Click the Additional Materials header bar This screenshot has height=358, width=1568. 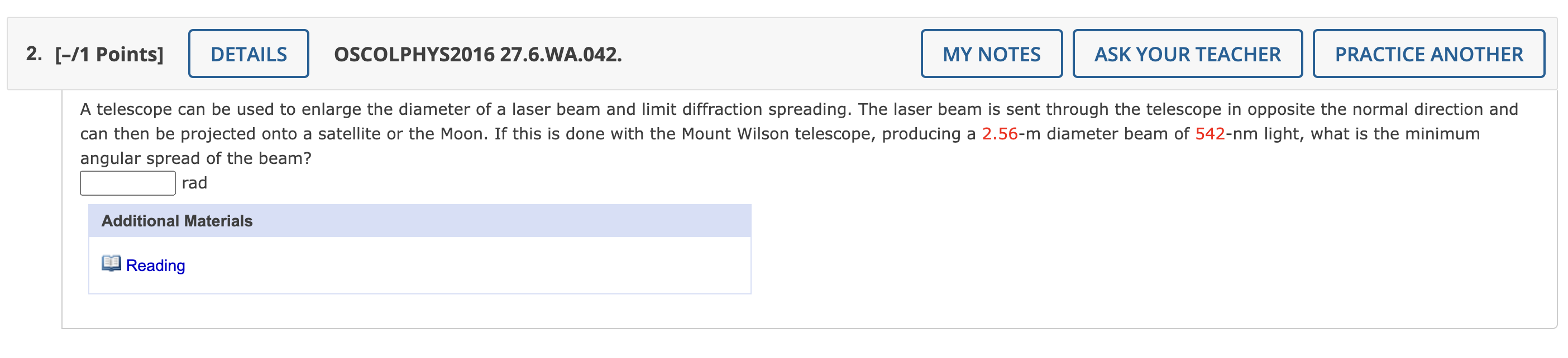click(x=176, y=221)
